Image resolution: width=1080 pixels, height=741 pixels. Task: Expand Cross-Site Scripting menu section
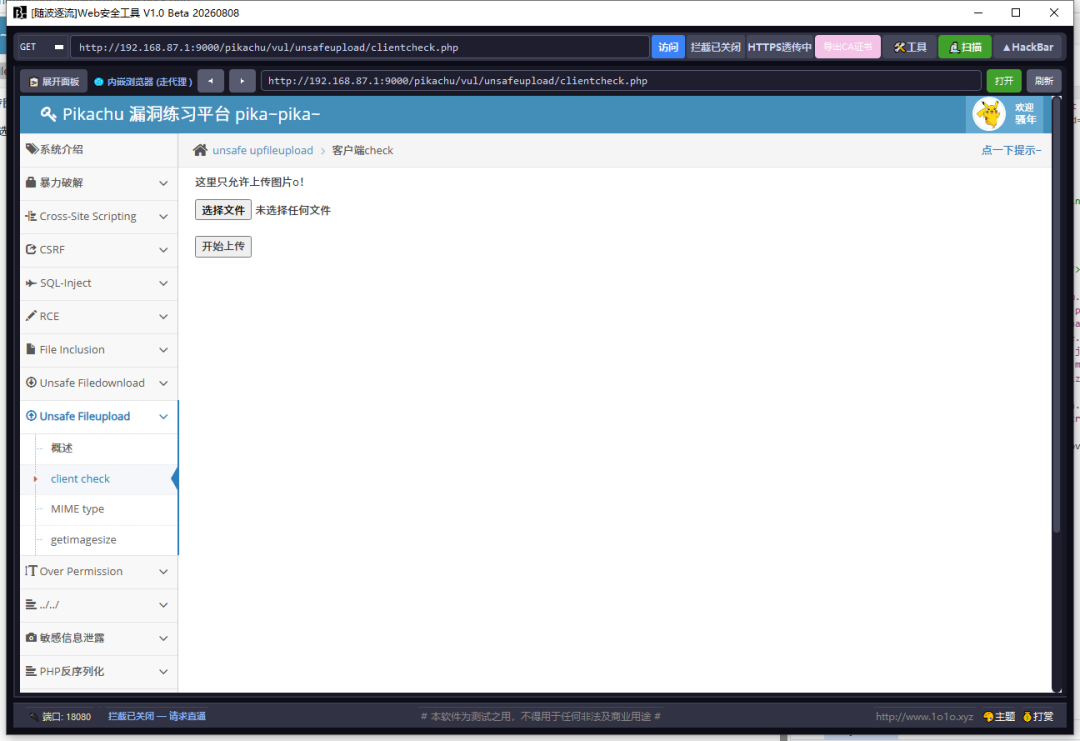tap(98, 216)
